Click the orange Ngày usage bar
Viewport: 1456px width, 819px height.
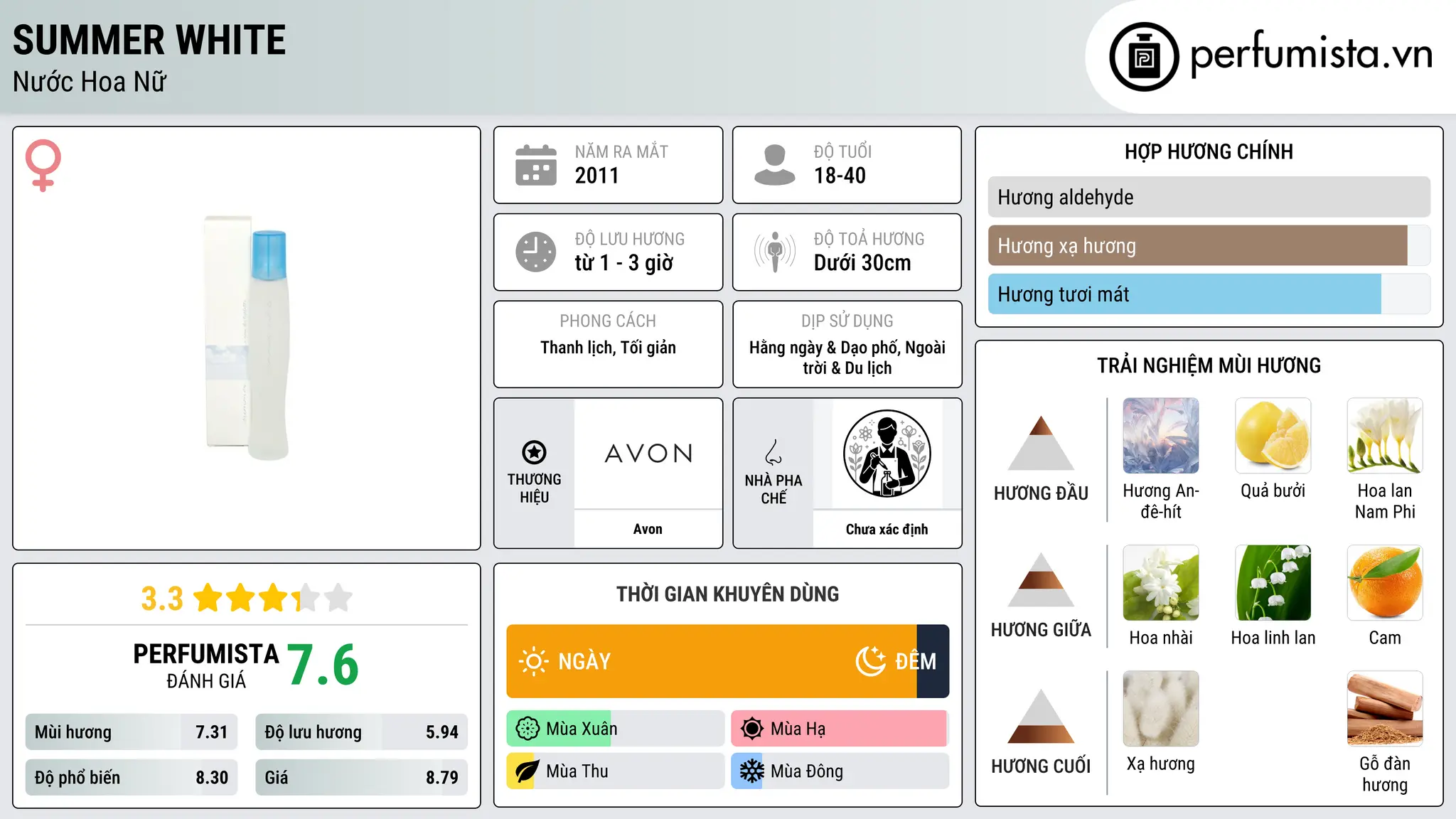pyautogui.click(x=712, y=661)
